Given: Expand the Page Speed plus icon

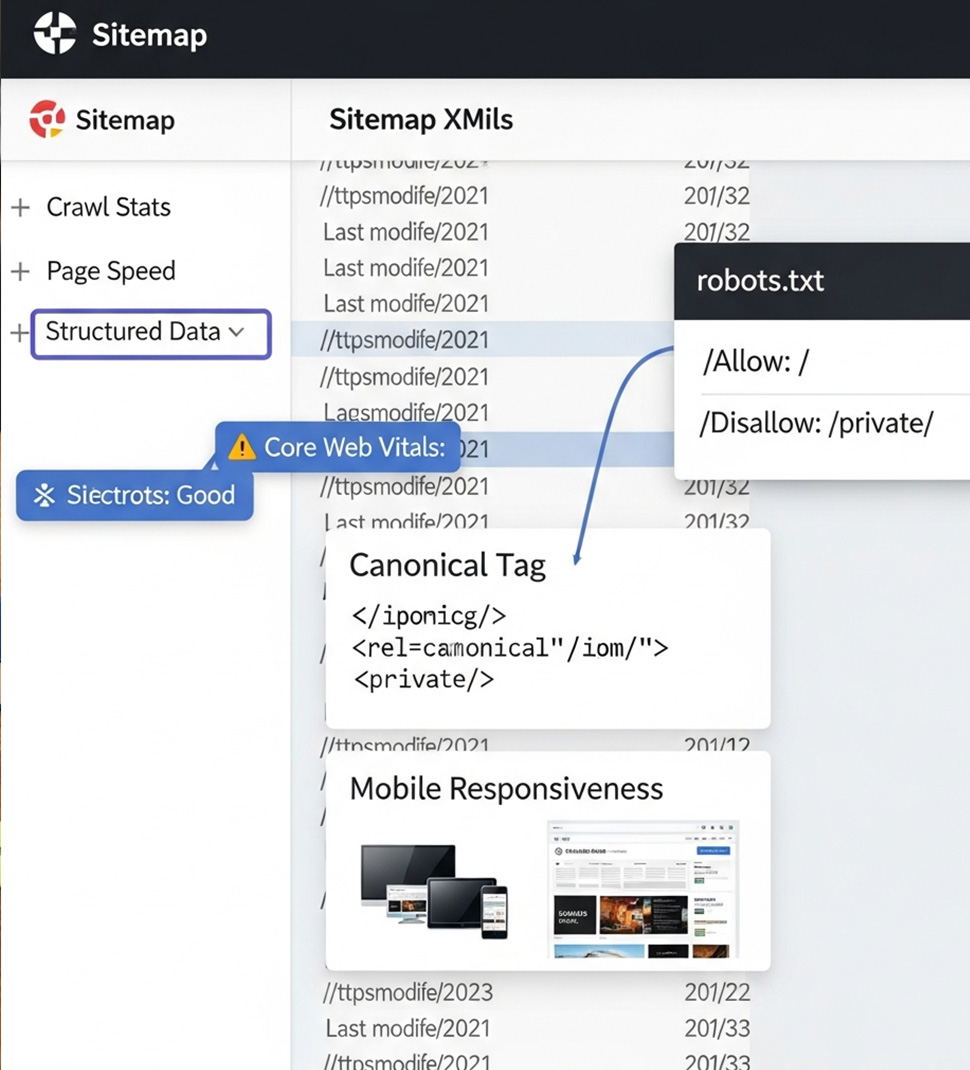Looking at the screenshot, I should (x=19, y=271).
